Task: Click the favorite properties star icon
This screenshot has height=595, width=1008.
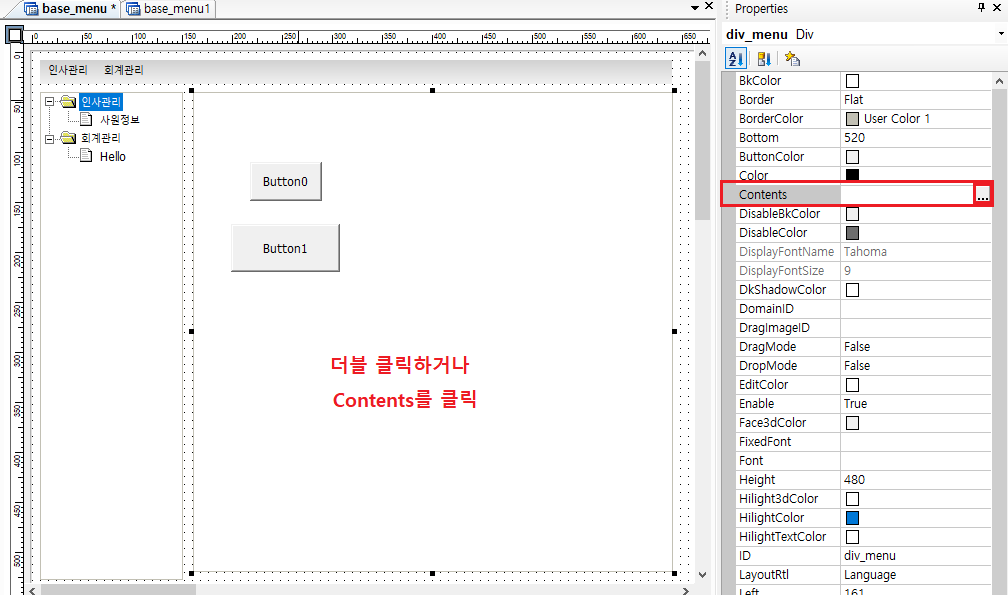Action: (792, 59)
